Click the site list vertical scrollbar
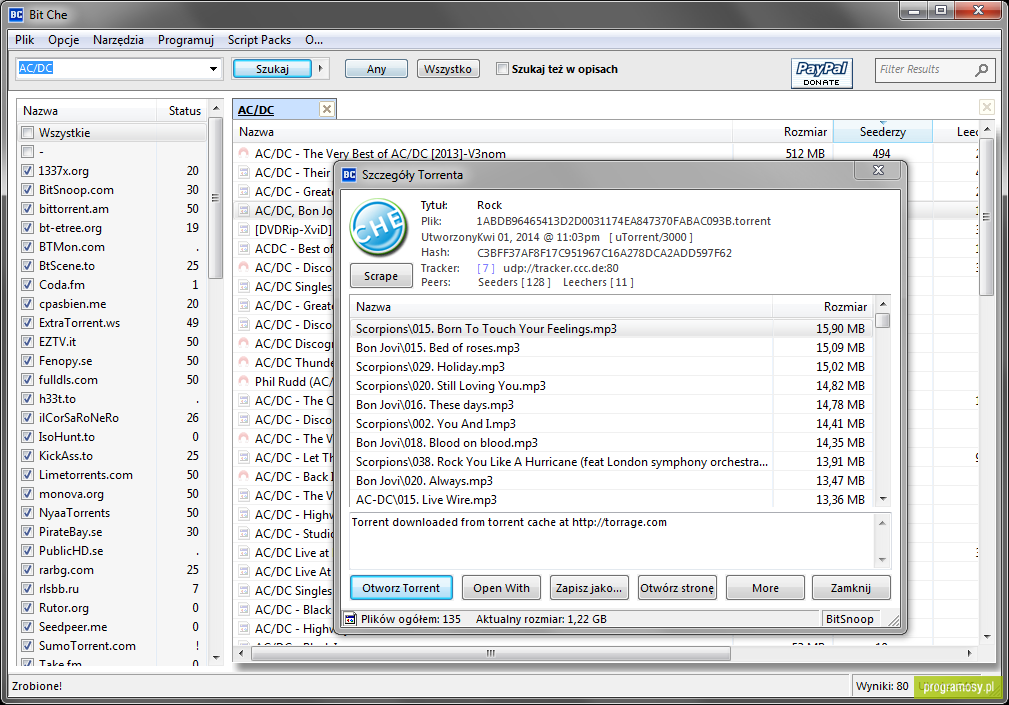This screenshot has height=705, width=1009. point(216,197)
